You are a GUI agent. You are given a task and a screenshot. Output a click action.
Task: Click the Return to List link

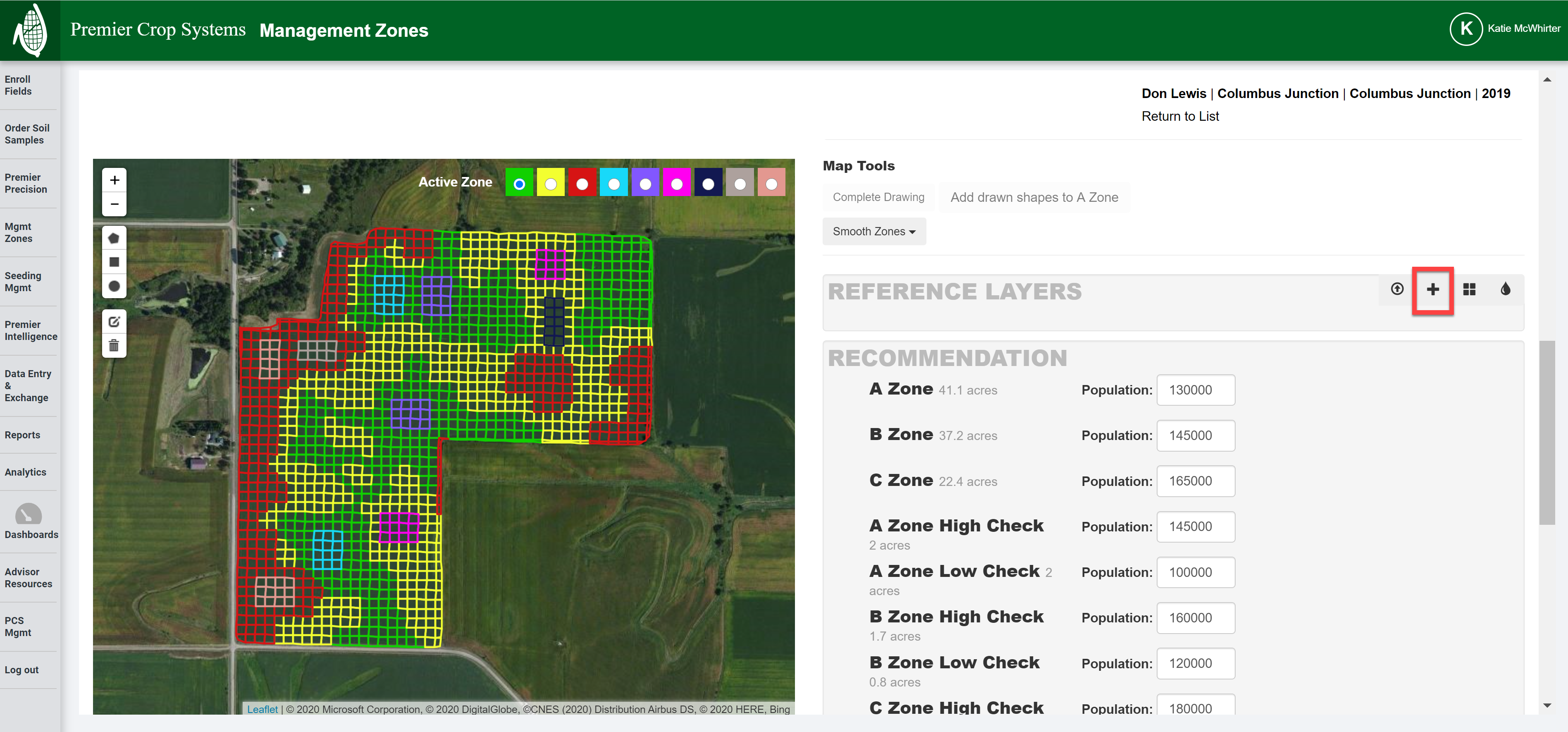[x=1180, y=116]
